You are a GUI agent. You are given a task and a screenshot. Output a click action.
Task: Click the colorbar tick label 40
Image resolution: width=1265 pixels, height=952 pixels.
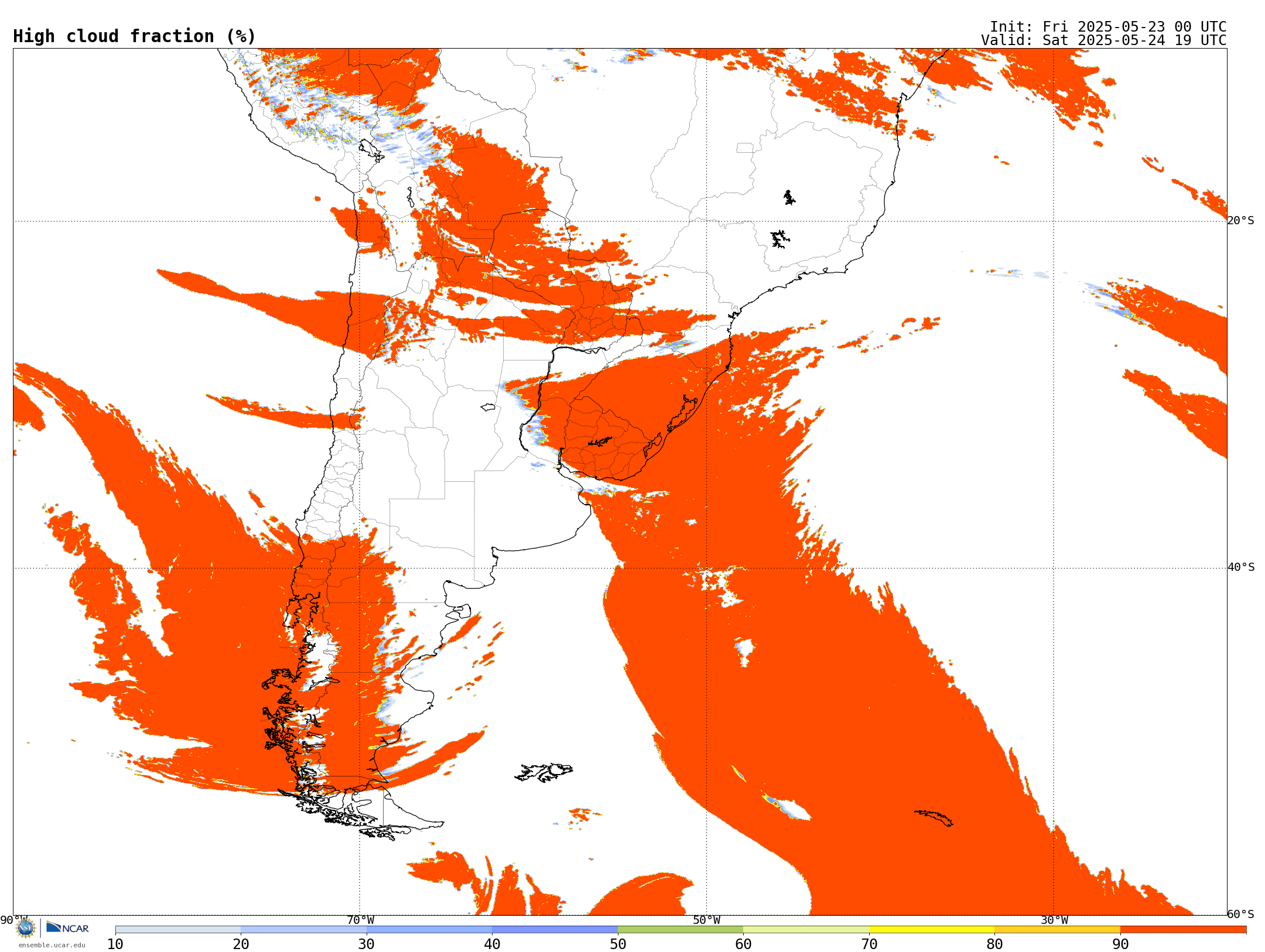(492, 944)
